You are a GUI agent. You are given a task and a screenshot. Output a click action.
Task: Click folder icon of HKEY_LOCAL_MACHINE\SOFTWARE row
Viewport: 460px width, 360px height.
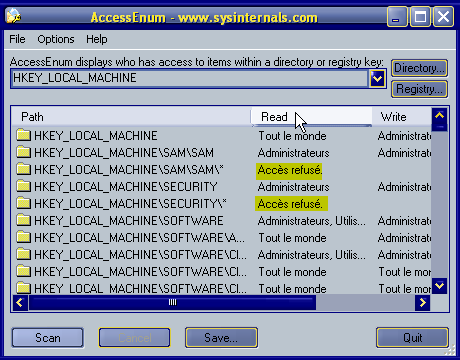23,220
